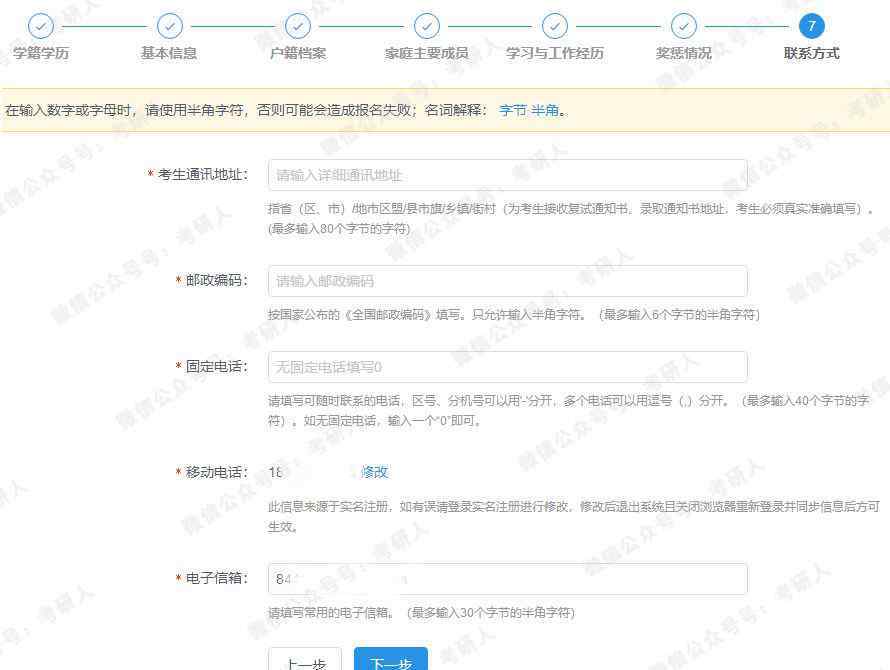Click hint text '请填写常用的电子信箱'

tap(331, 613)
